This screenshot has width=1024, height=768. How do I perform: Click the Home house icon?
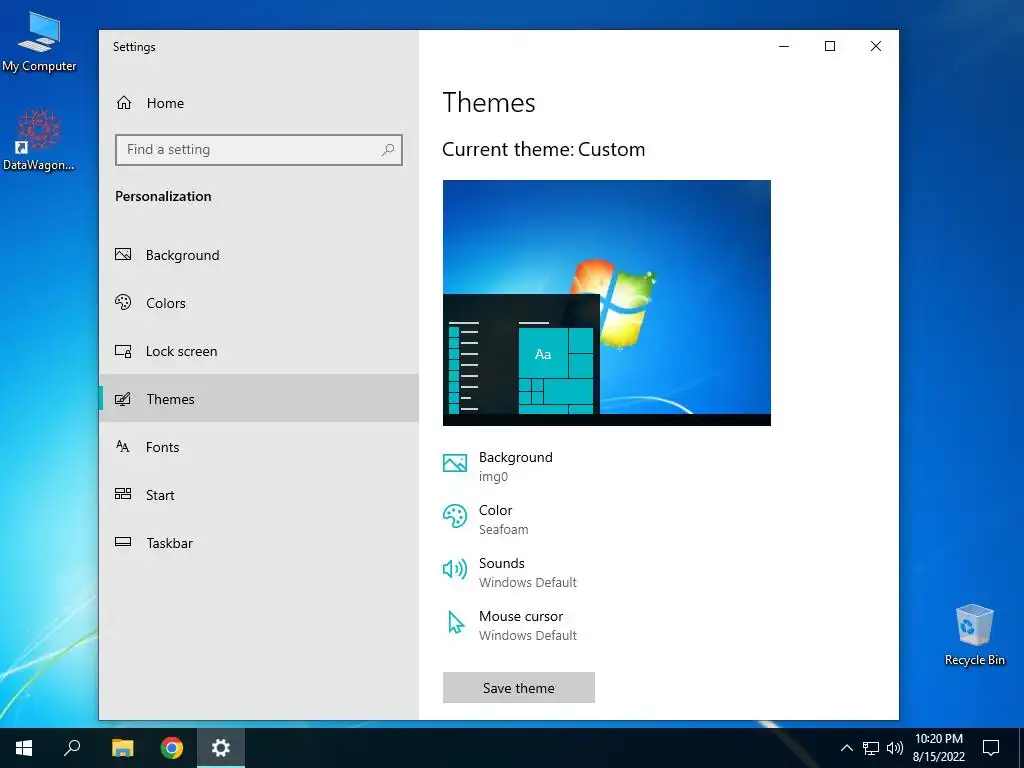[124, 103]
